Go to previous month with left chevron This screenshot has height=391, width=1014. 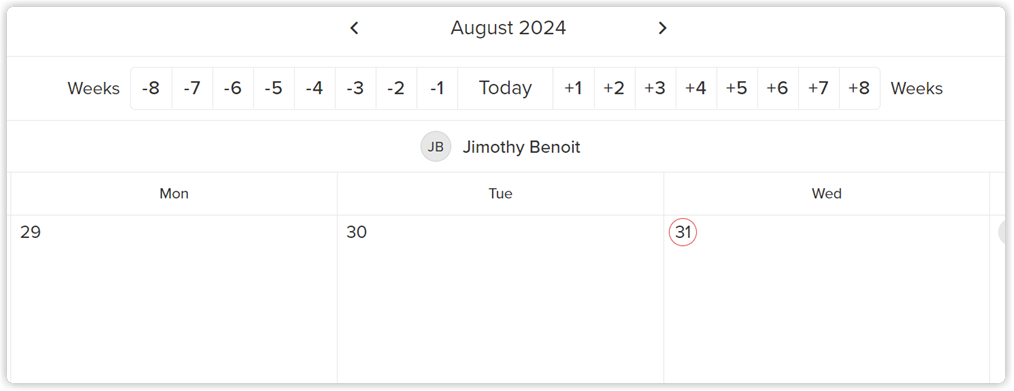(x=354, y=28)
